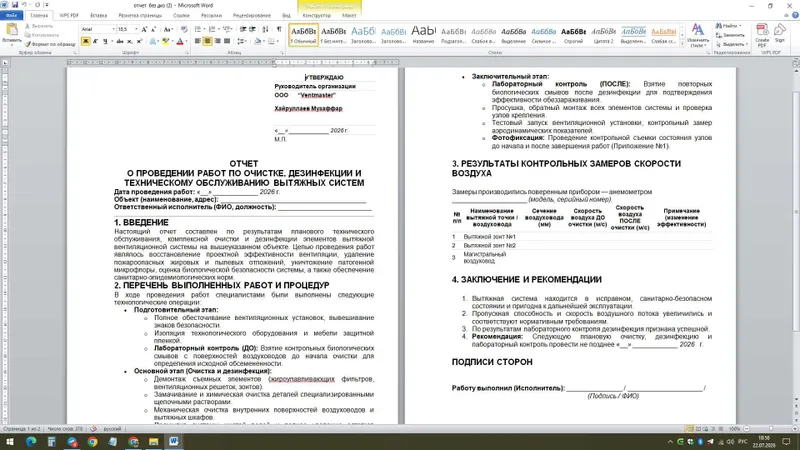Open the Find (Найти) dropdown arrow

(x=740, y=26)
